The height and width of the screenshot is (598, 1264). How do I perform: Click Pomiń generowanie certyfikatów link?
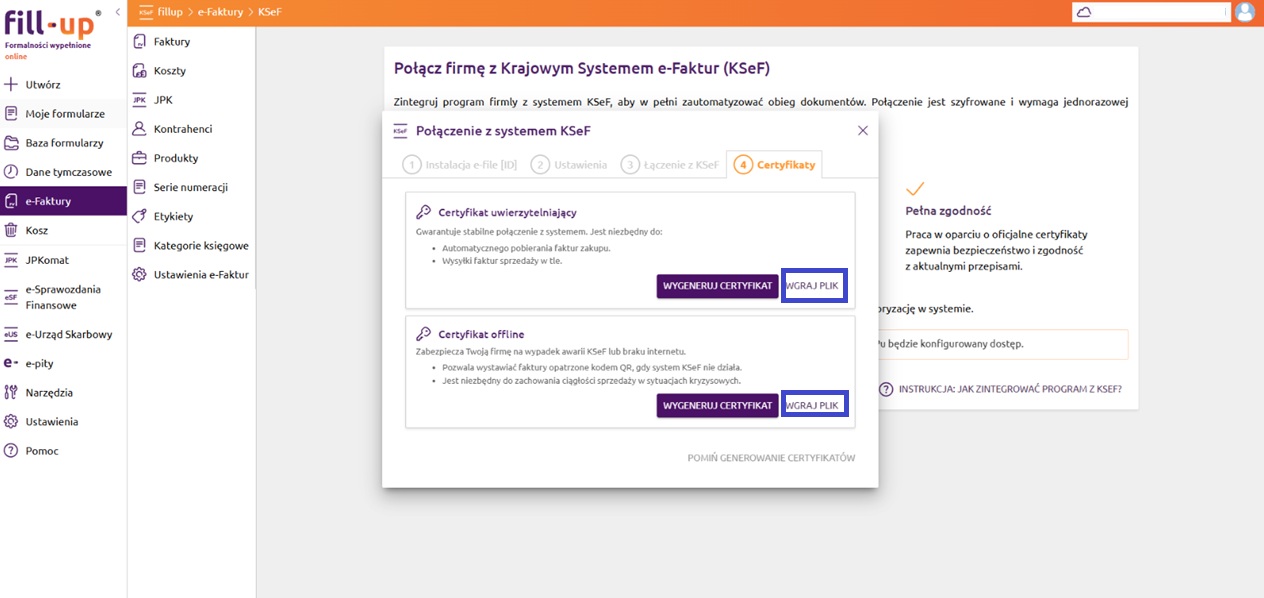click(770, 458)
